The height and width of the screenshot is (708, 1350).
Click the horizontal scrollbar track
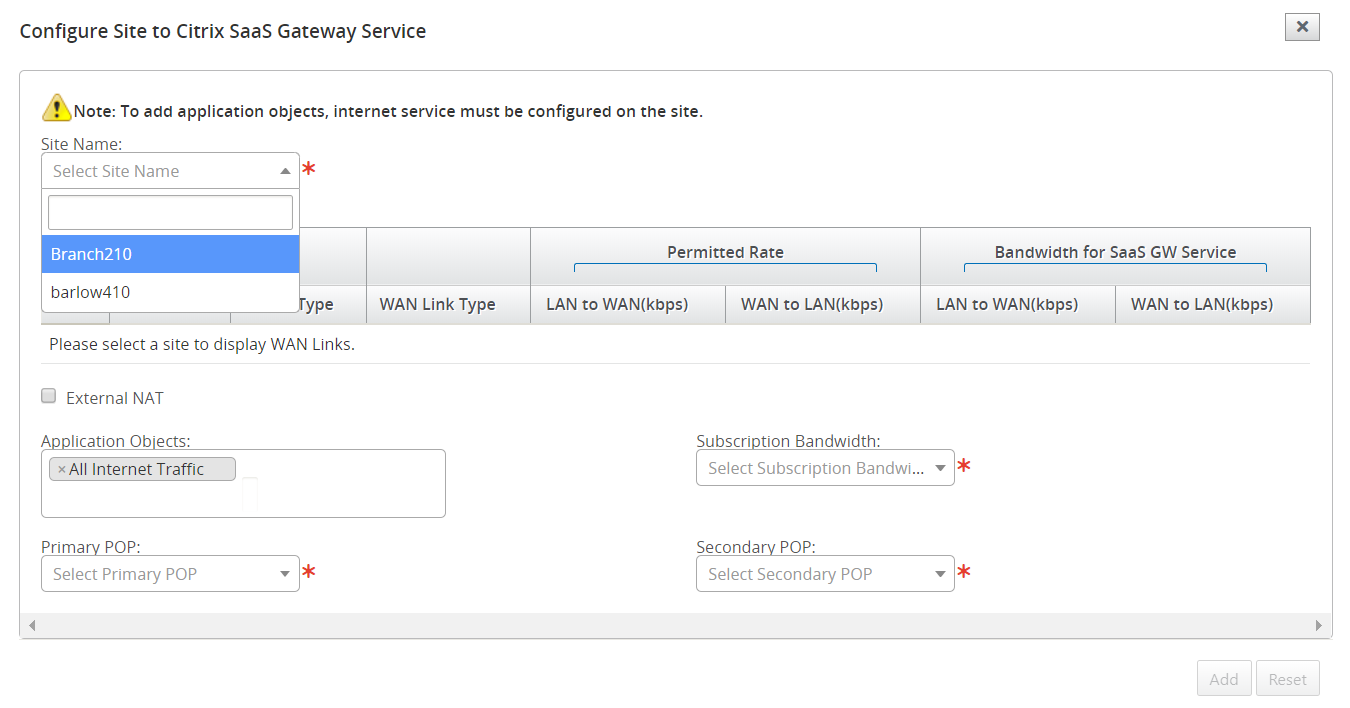675,626
